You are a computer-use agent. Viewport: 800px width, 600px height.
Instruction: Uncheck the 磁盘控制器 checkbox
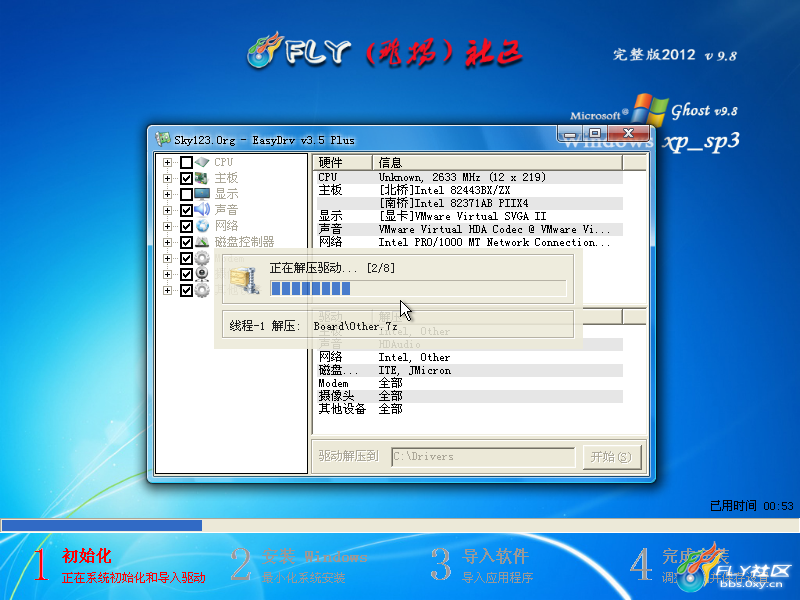coord(186,242)
